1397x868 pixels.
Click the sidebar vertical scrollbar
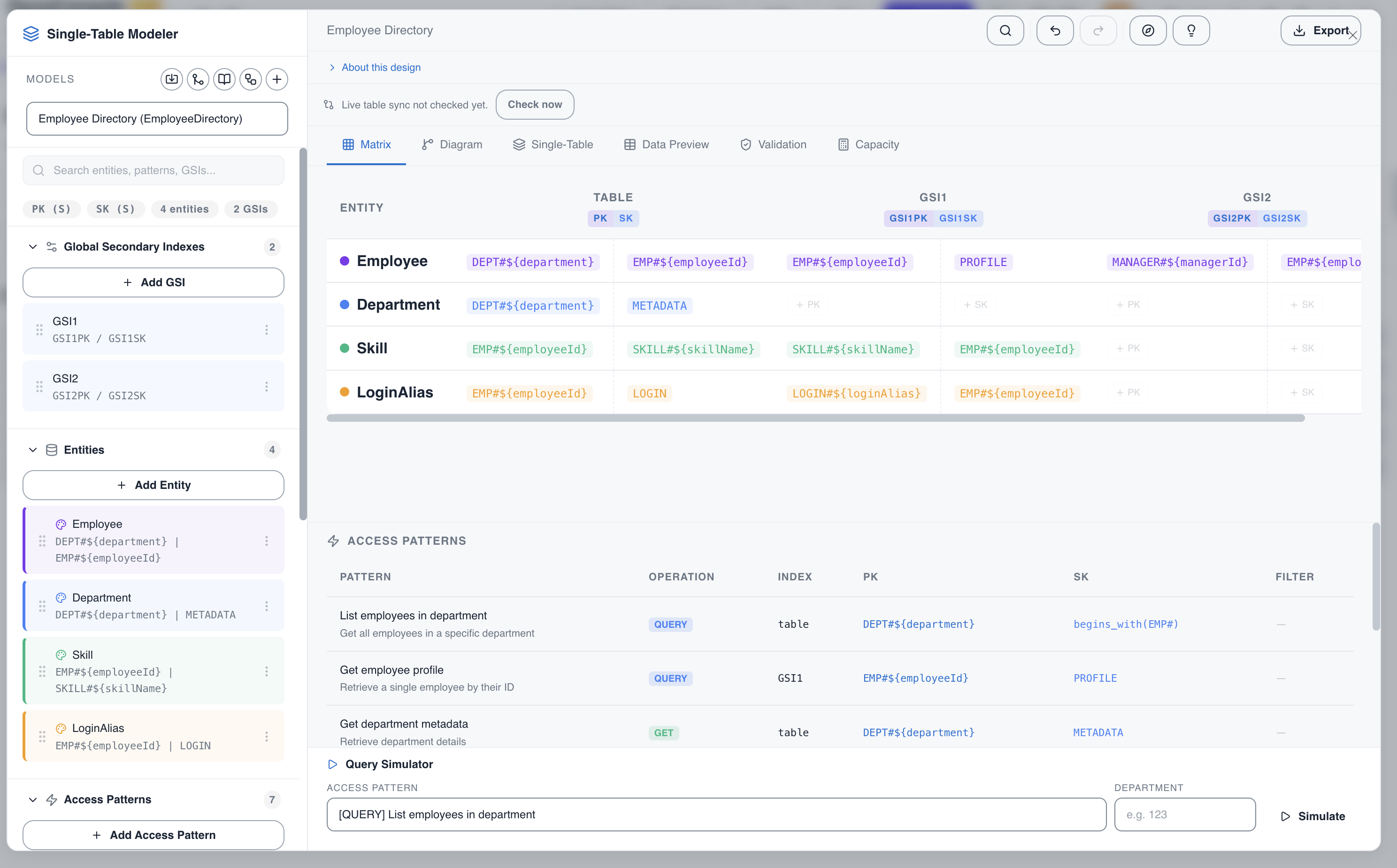point(303,334)
